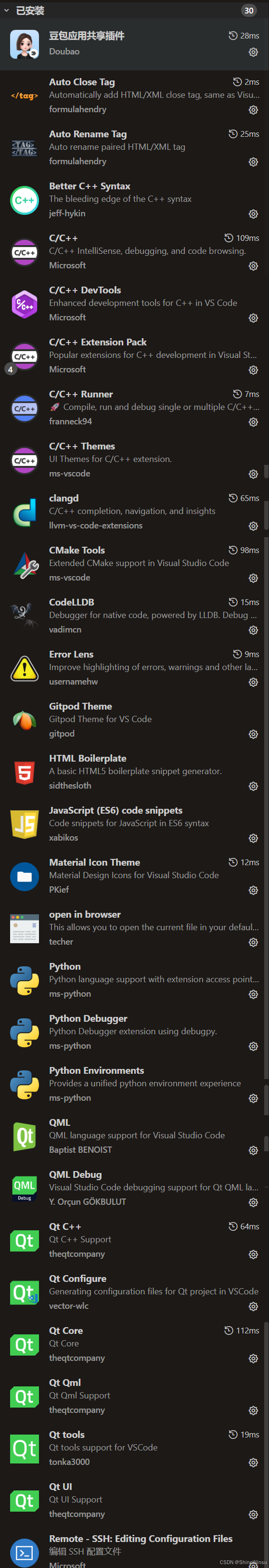Screen dimensions: 269x1568
Task: Click publisher name franneck94
Action: (x=71, y=421)
